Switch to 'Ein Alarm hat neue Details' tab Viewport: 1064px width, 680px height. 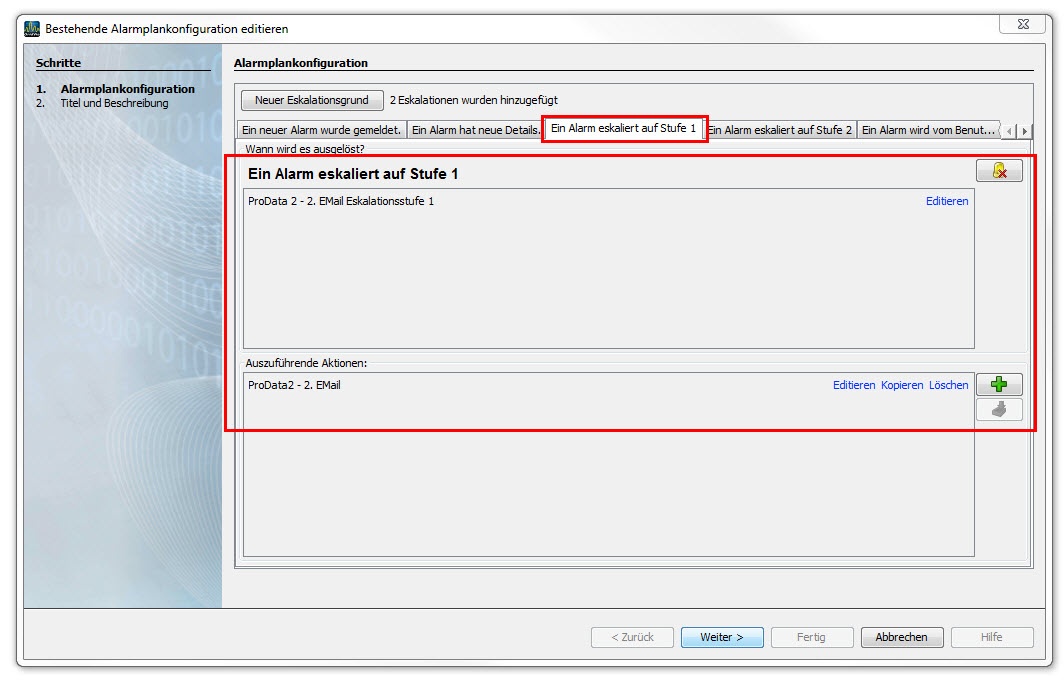(x=475, y=130)
